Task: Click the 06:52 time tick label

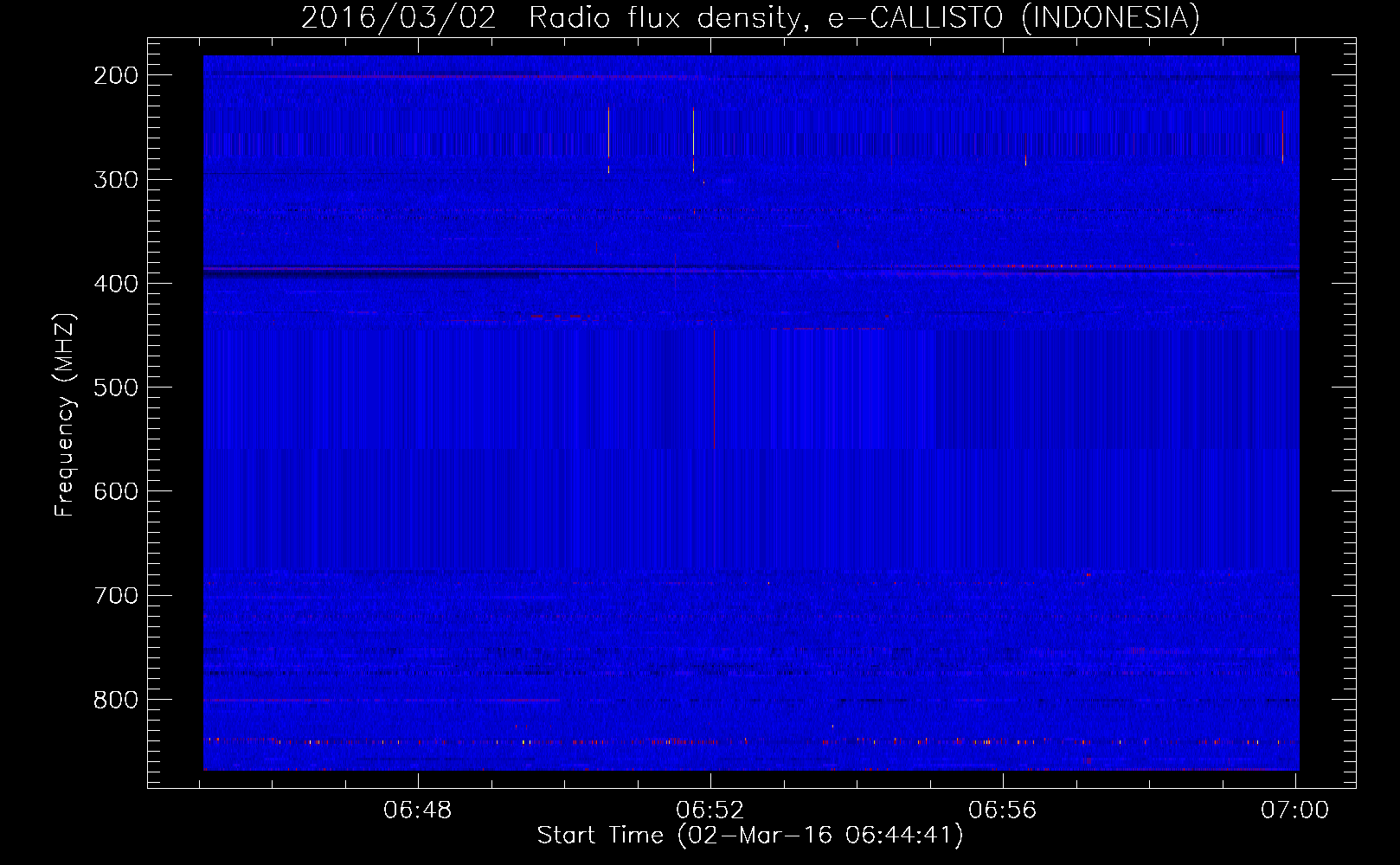Action: coord(710,811)
